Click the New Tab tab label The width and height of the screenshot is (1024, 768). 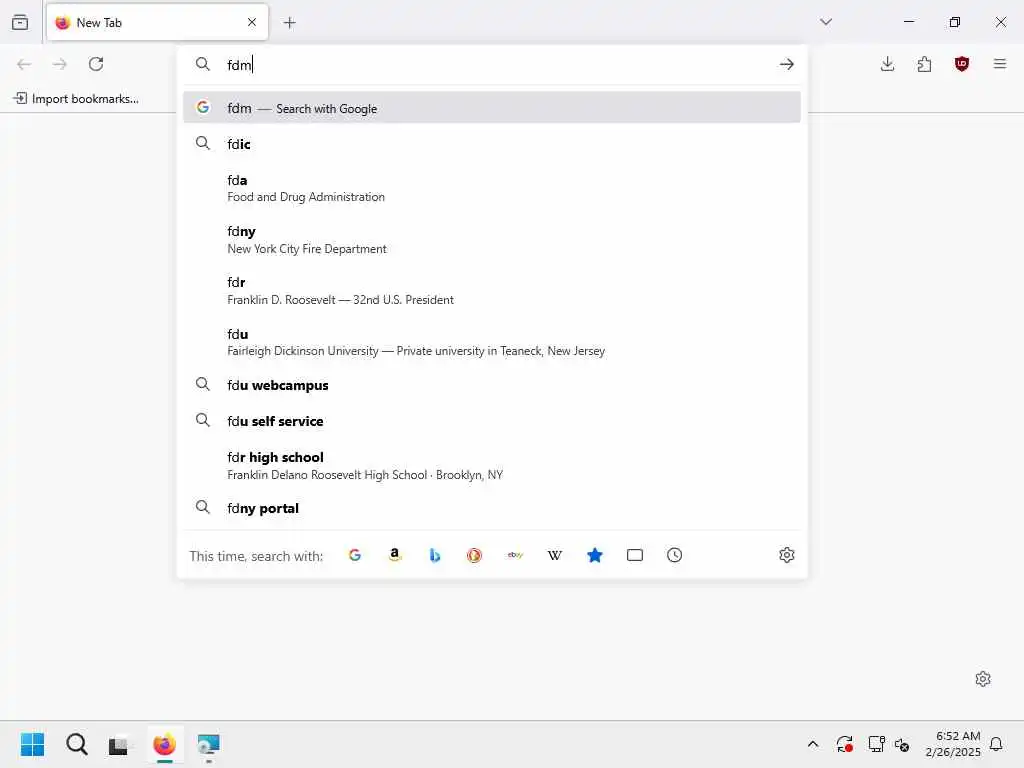99,23
